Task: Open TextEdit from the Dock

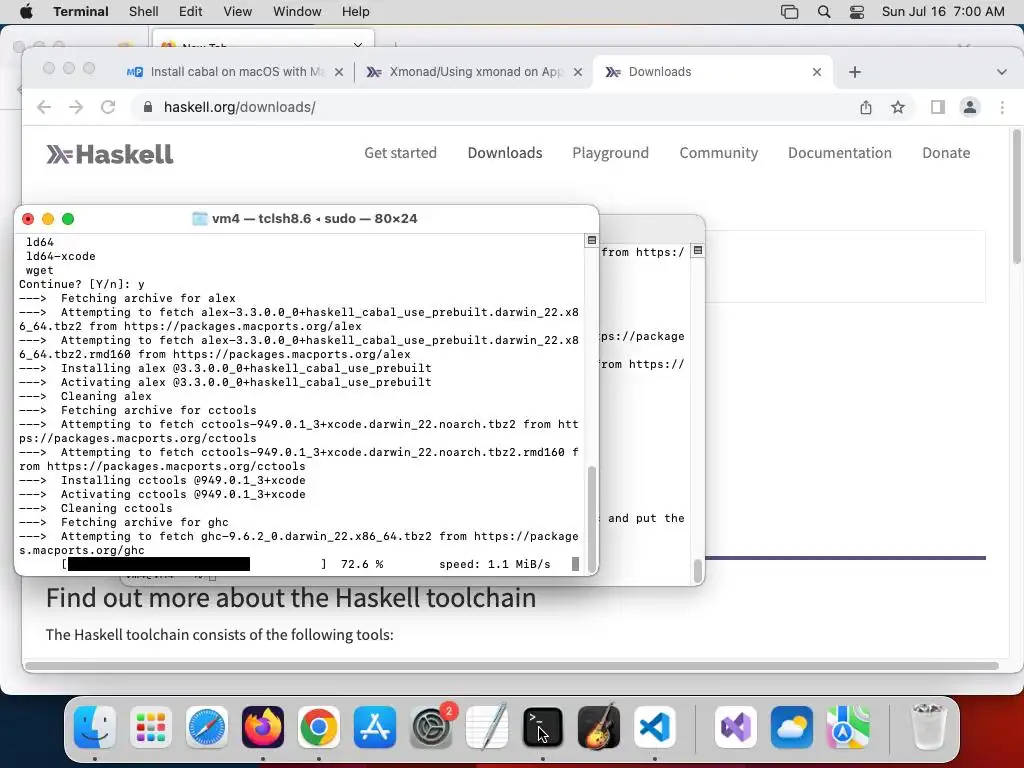Action: tap(487, 727)
